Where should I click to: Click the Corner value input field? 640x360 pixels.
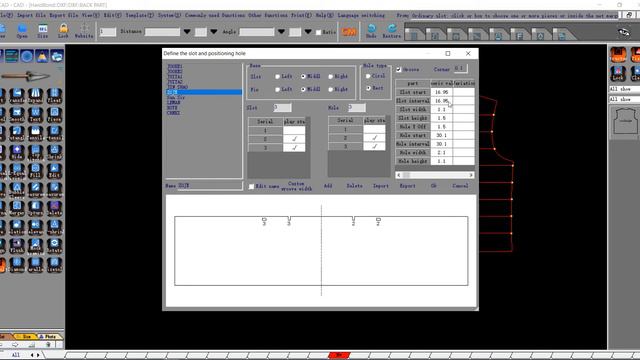tap(461, 69)
